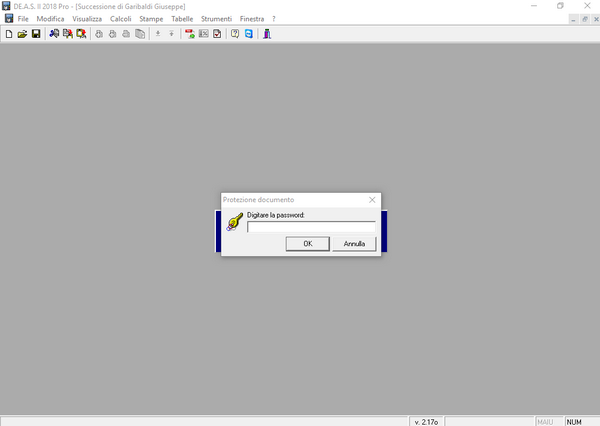Open the Visualizza menu

click(87, 19)
